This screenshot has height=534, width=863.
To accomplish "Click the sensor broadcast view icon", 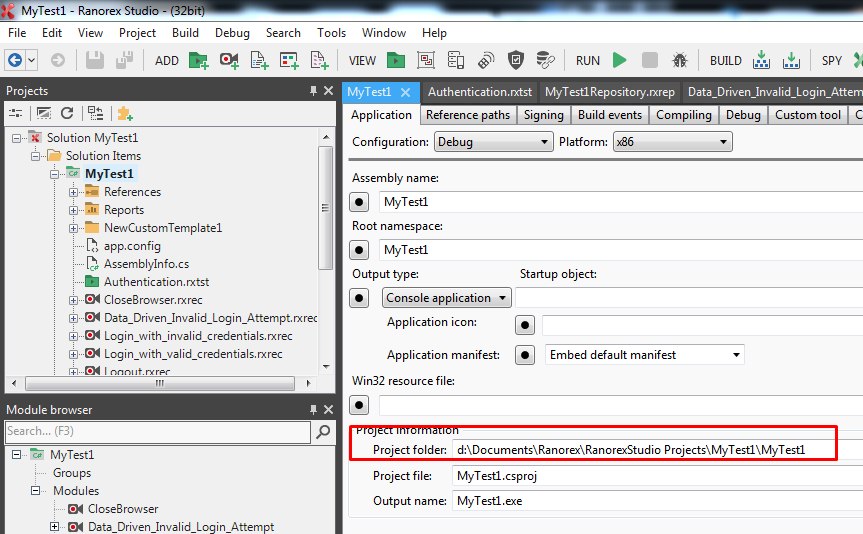I will click(x=486, y=60).
